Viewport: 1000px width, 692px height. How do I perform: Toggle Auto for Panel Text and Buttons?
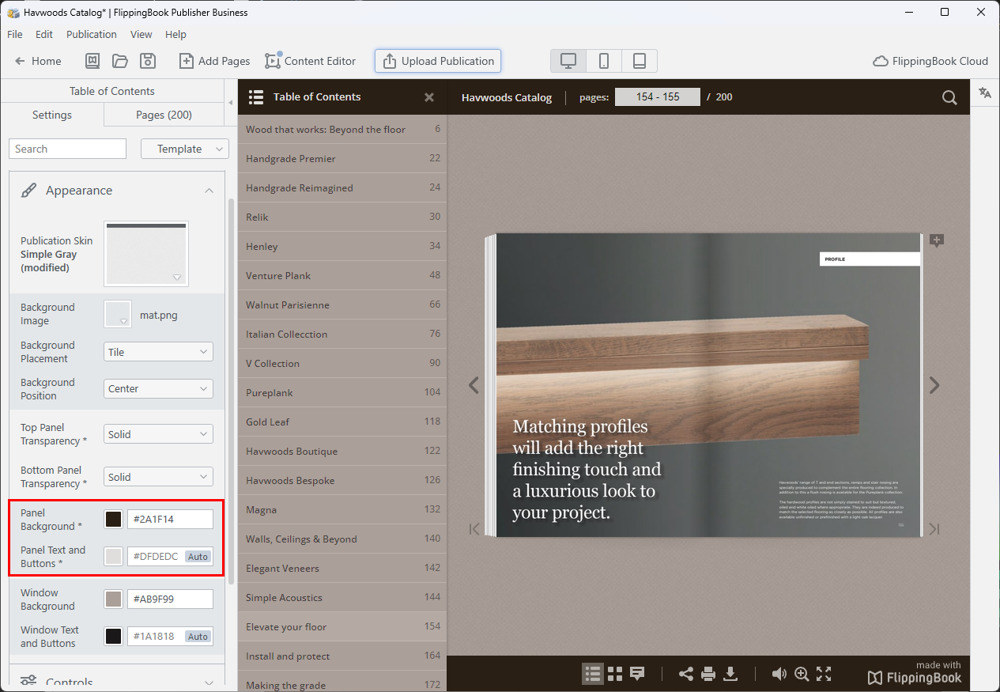tap(198, 557)
